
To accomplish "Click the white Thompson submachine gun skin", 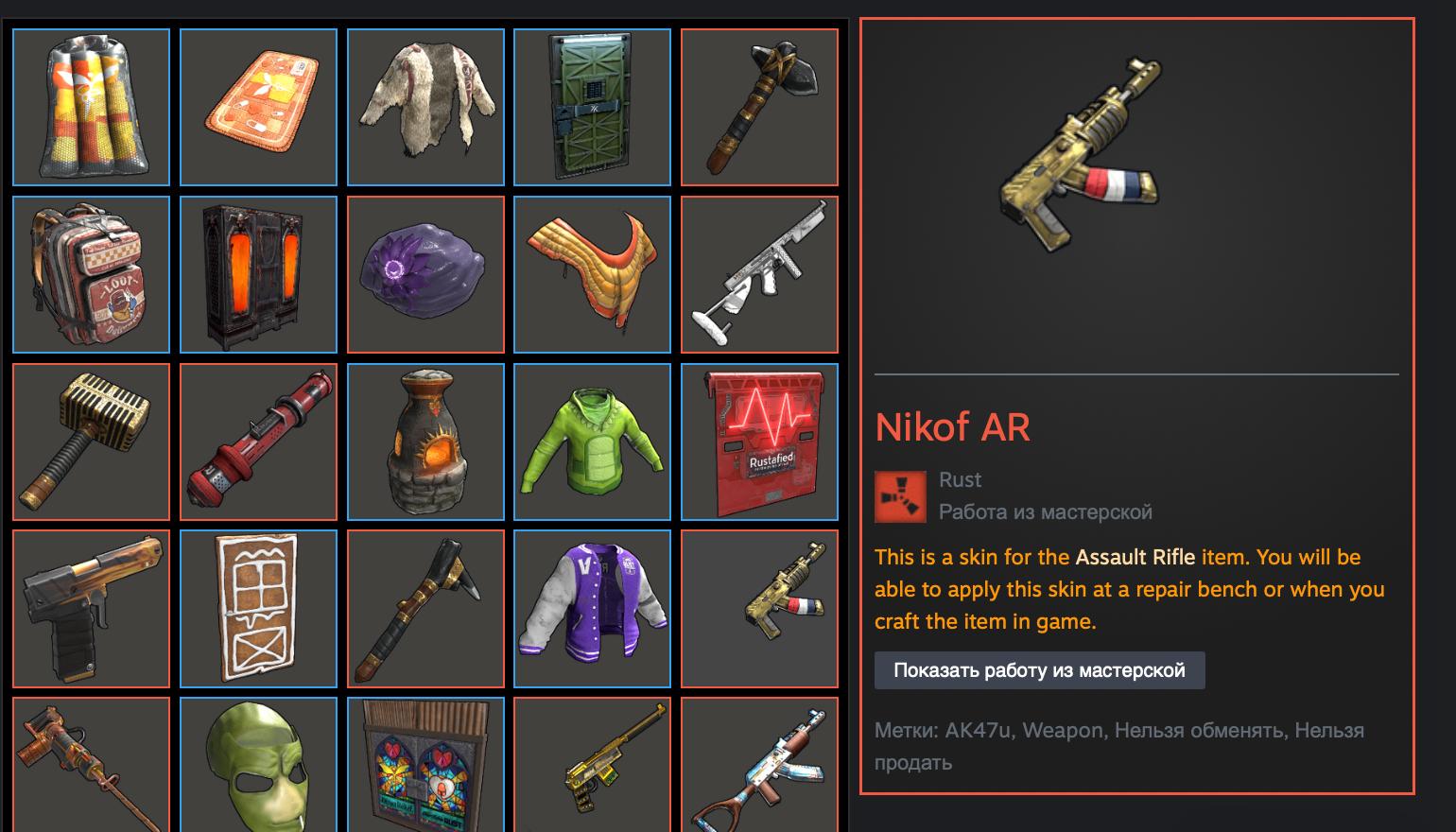I will point(759,274).
